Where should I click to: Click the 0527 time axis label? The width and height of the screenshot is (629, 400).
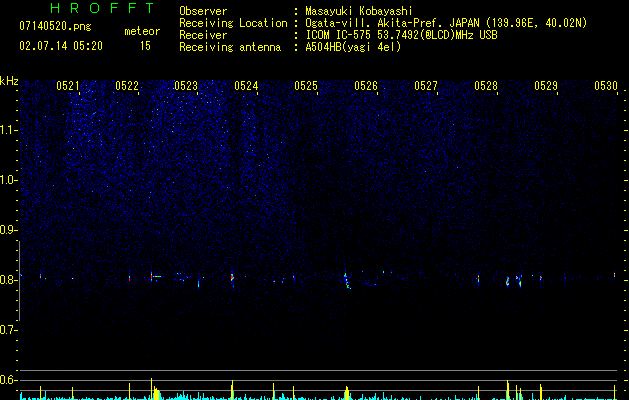(426, 86)
